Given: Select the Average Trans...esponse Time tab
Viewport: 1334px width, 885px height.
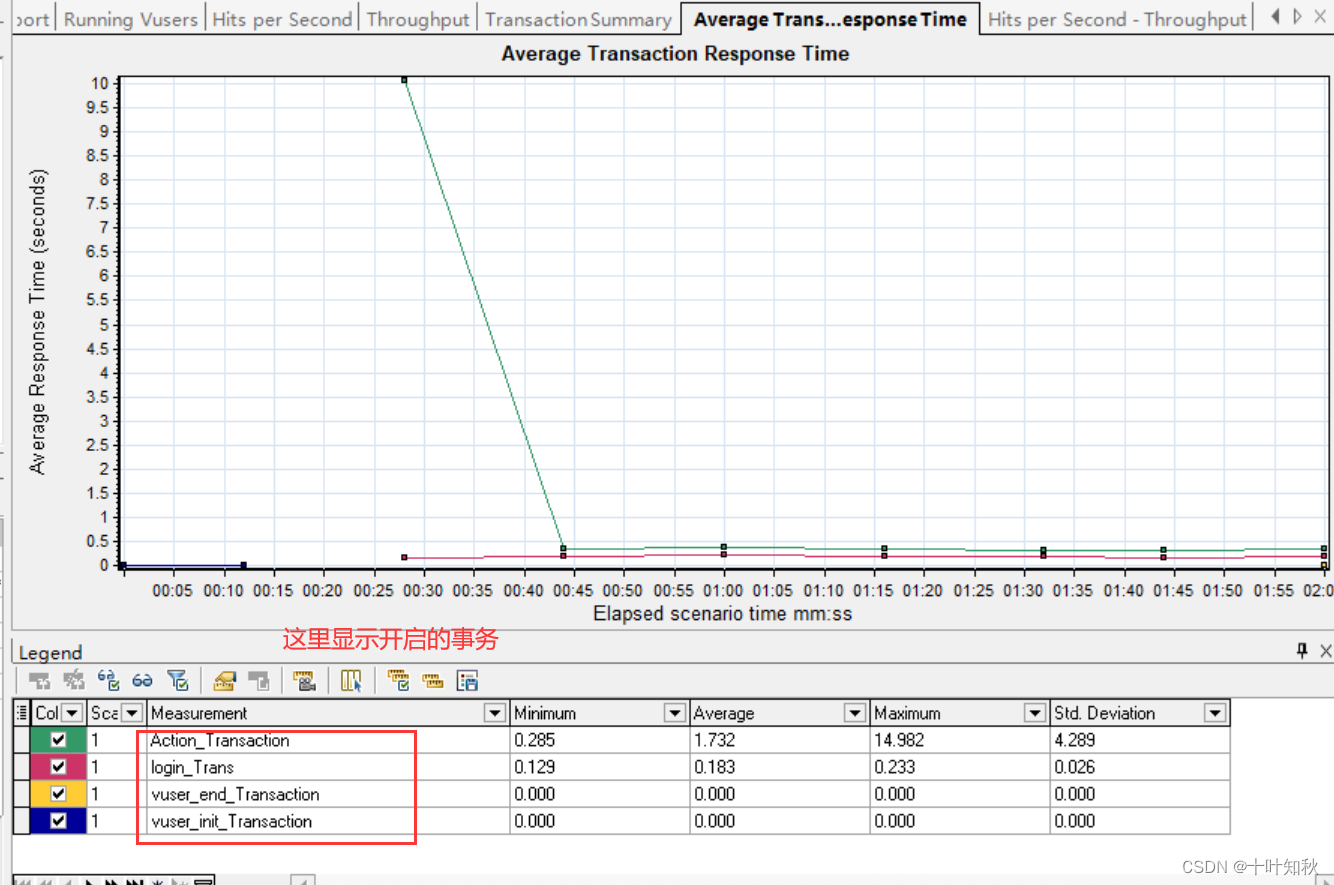Looking at the screenshot, I should (830, 19).
